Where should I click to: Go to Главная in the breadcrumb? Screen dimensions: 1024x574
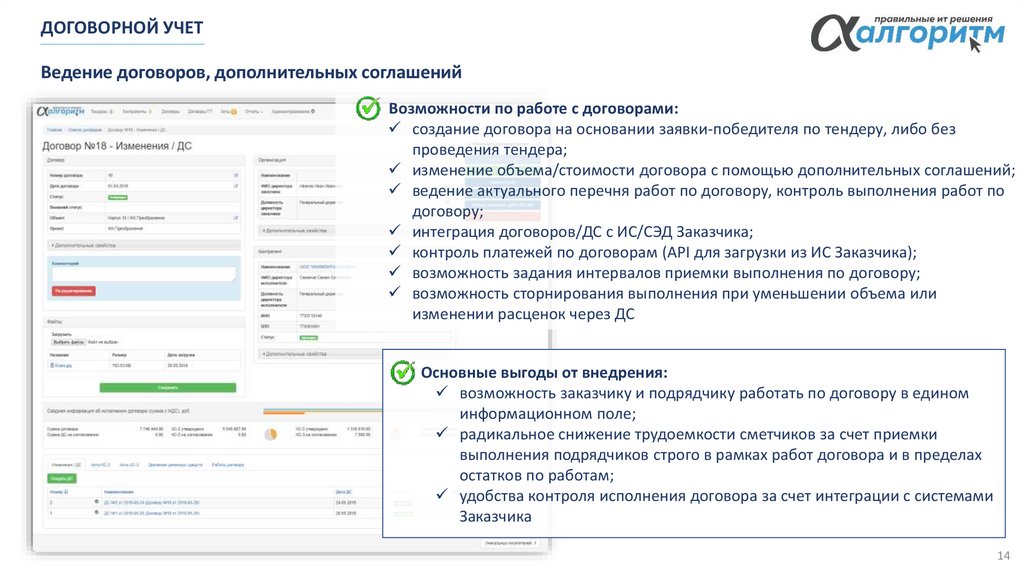coord(54,130)
